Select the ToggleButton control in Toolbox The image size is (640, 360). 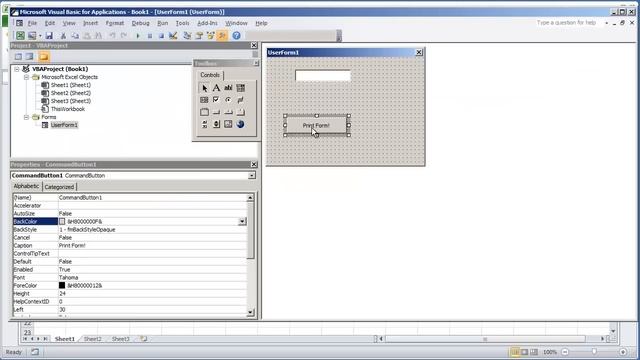240,100
